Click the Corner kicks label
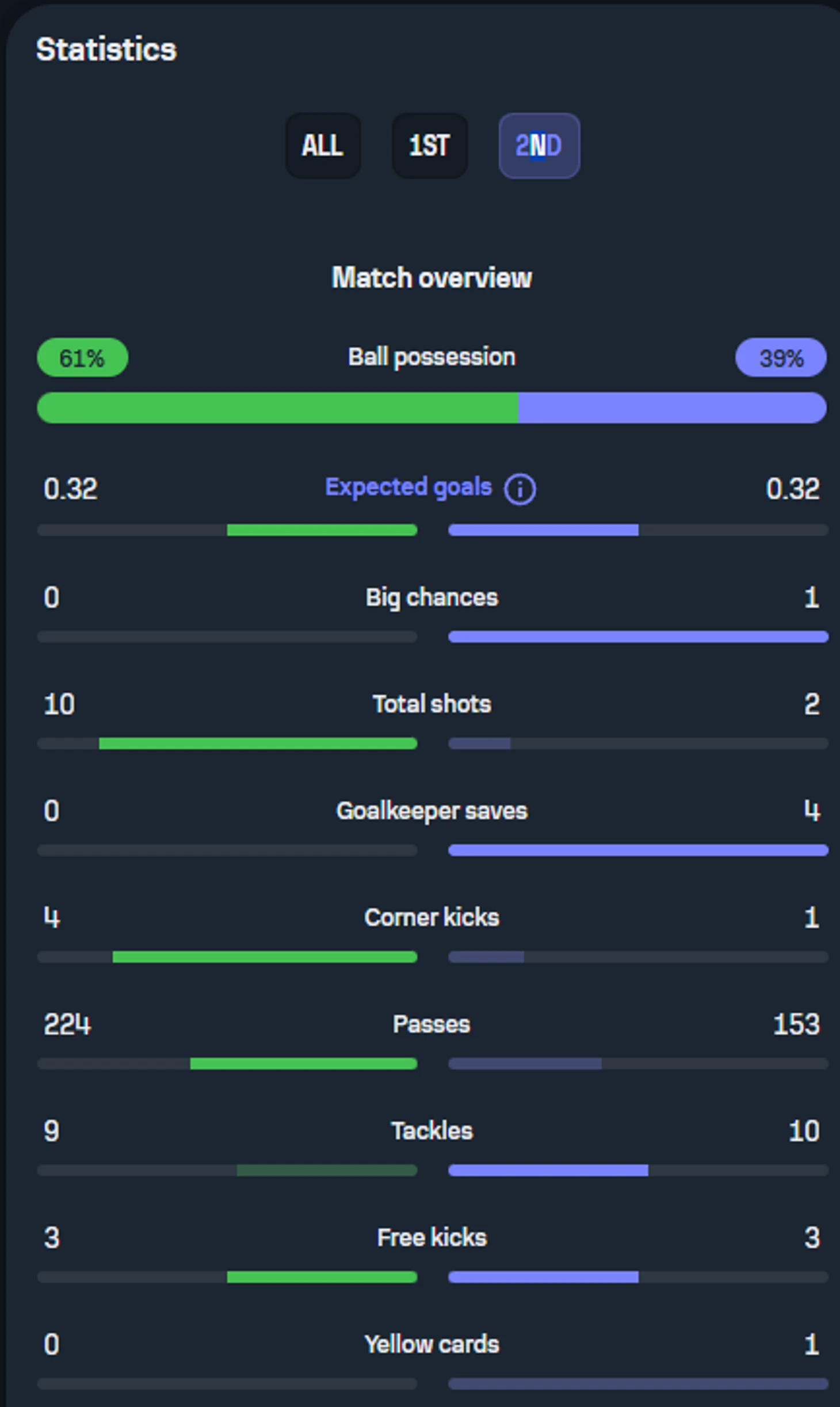 (432, 917)
